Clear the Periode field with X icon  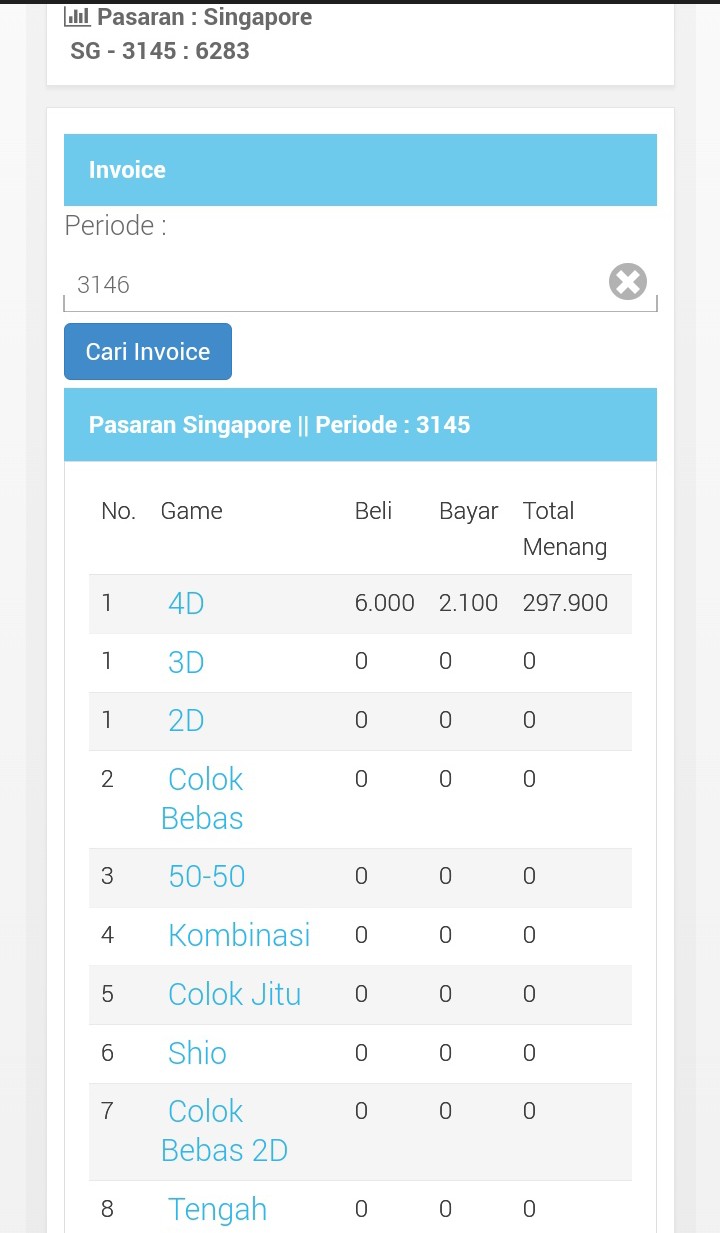(x=628, y=282)
